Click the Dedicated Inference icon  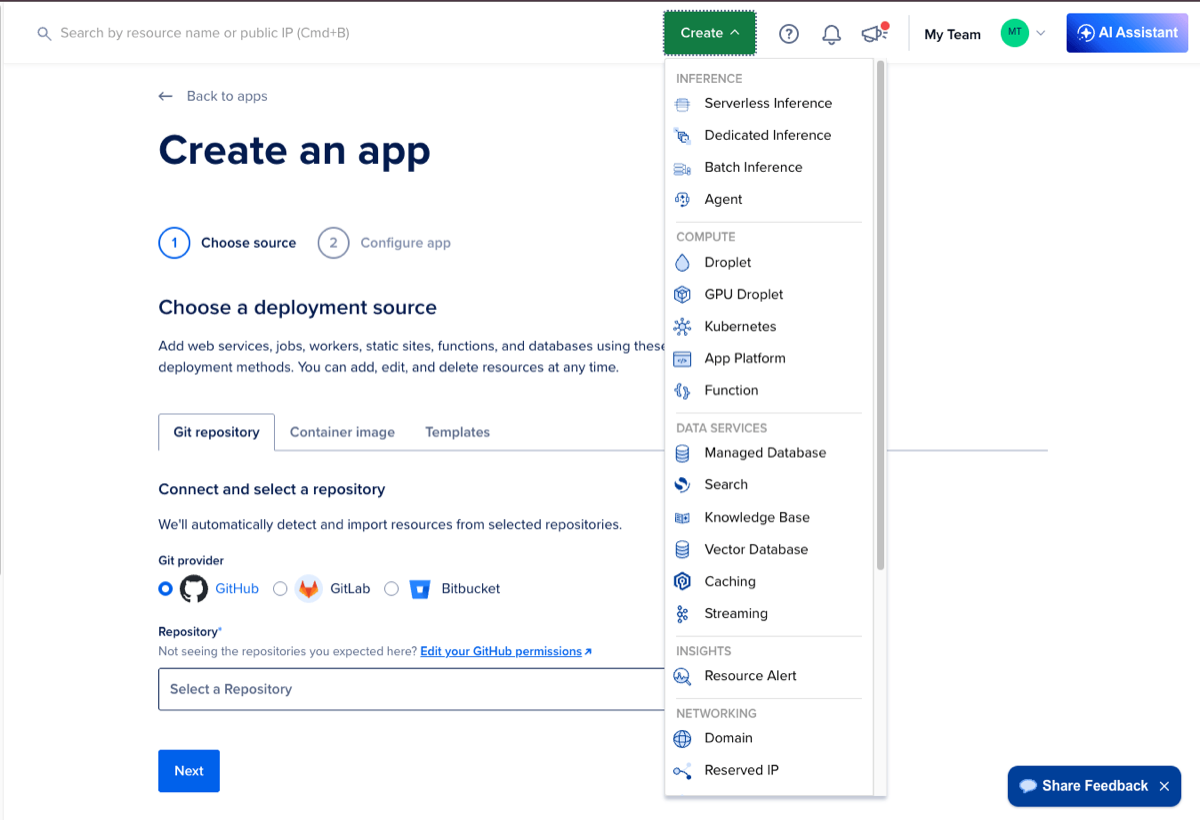(682, 136)
